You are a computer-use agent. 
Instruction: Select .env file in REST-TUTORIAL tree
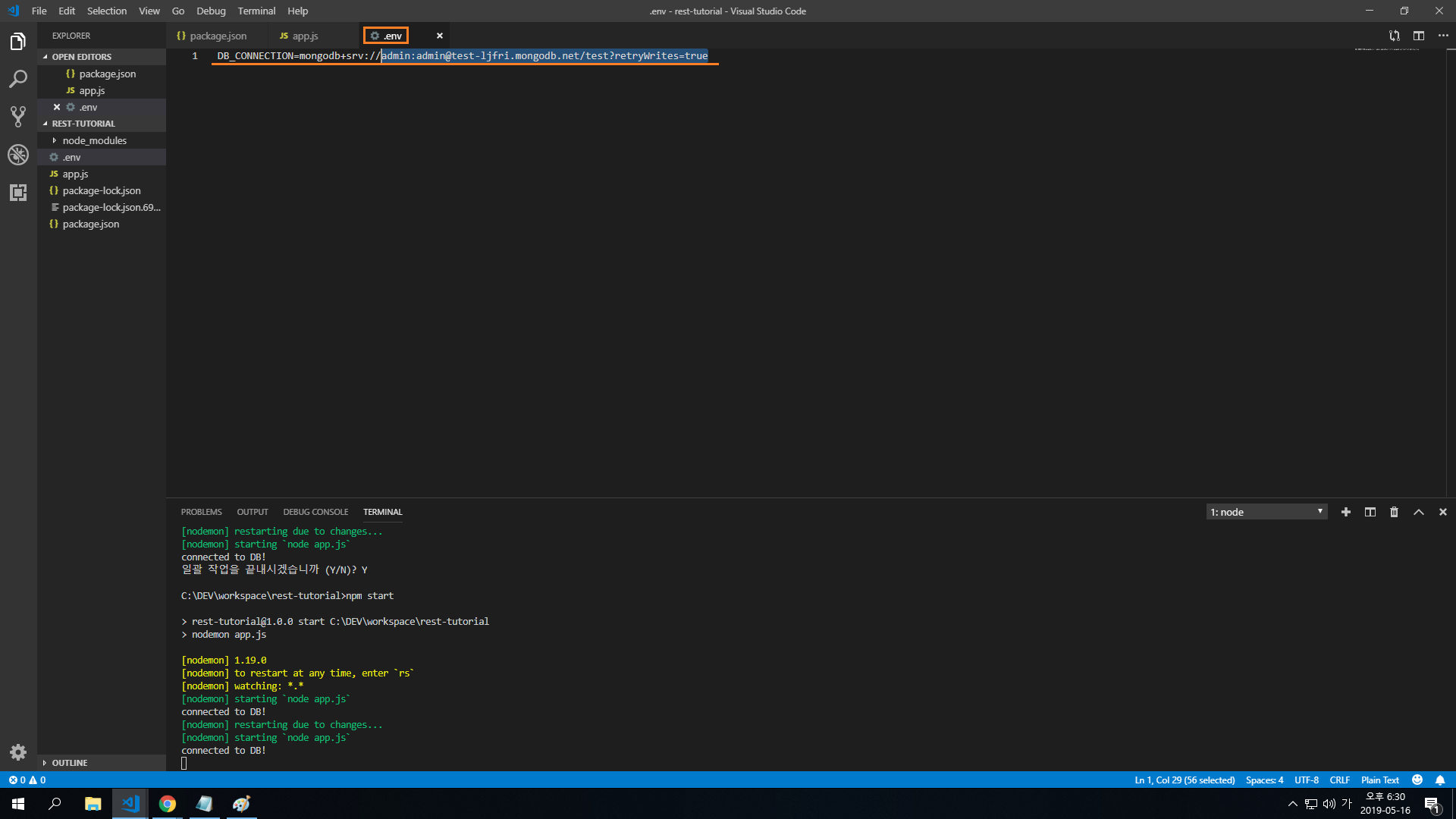coord(102,157)
